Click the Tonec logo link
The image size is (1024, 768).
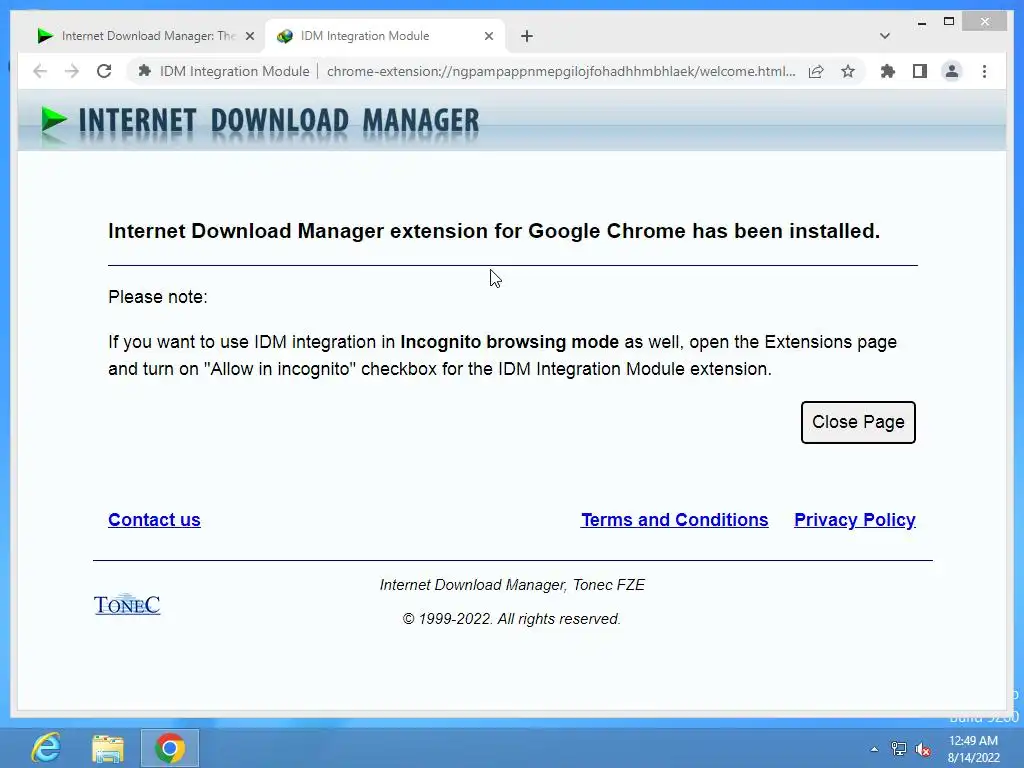(x=127, y=605)
